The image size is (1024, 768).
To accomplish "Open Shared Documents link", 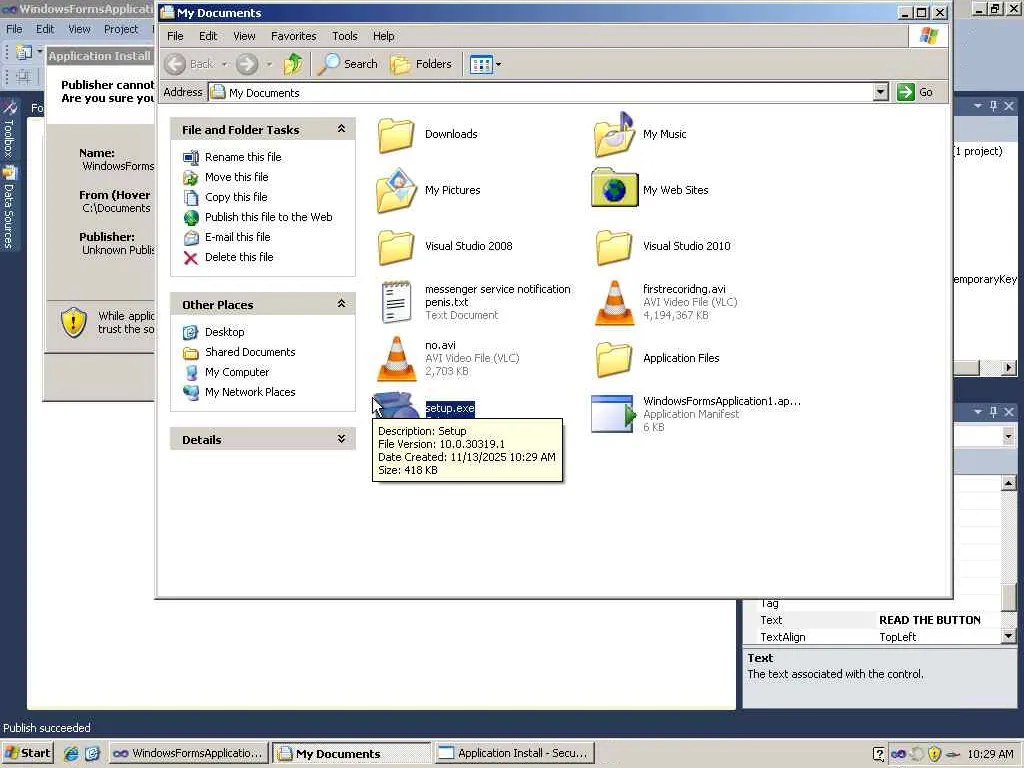I will (x=250, y=352).
